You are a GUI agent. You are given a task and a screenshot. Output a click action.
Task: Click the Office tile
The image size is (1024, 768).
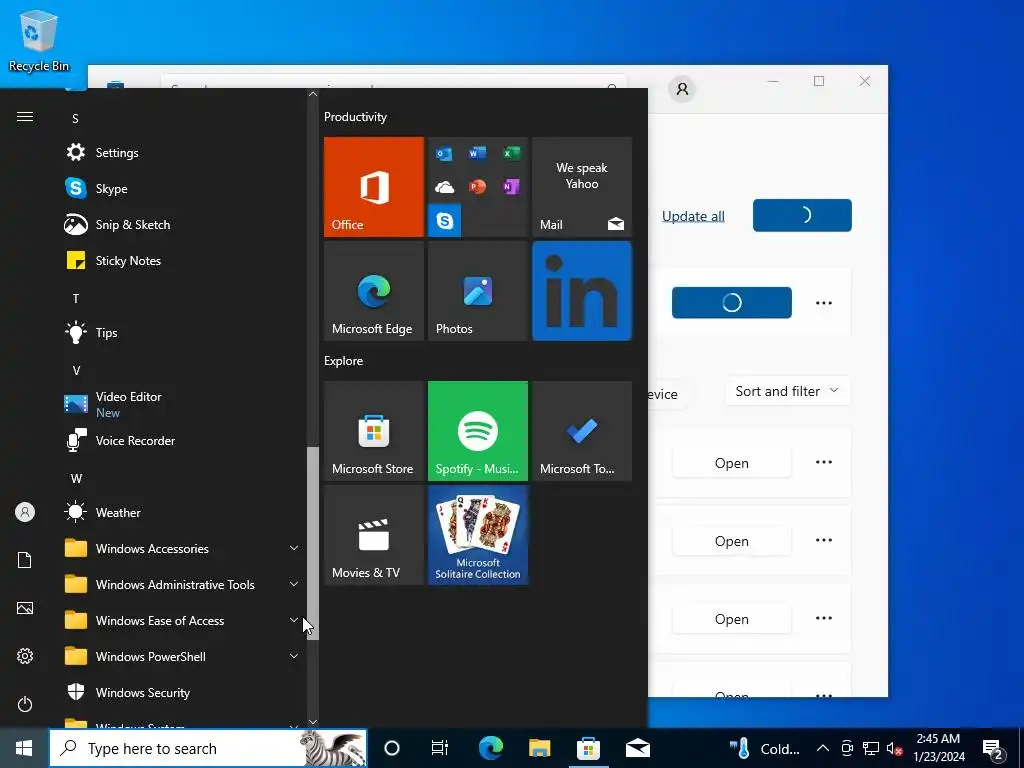point(374,187)
